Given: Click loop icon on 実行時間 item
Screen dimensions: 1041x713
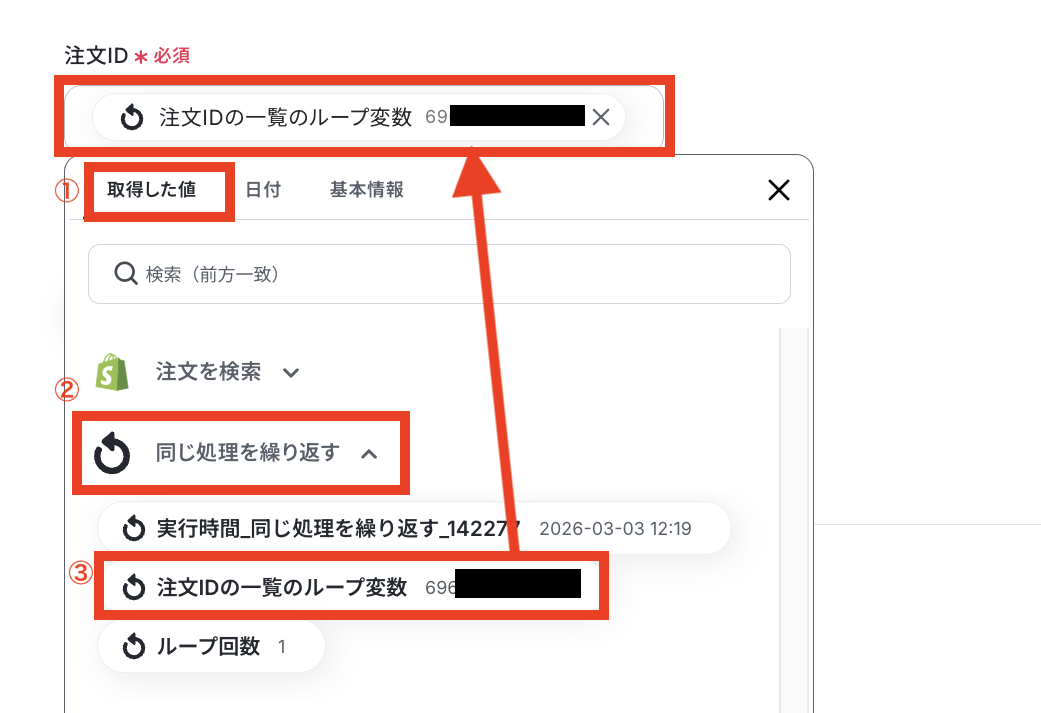Looking at the screenshot, I should pos(133,528).
